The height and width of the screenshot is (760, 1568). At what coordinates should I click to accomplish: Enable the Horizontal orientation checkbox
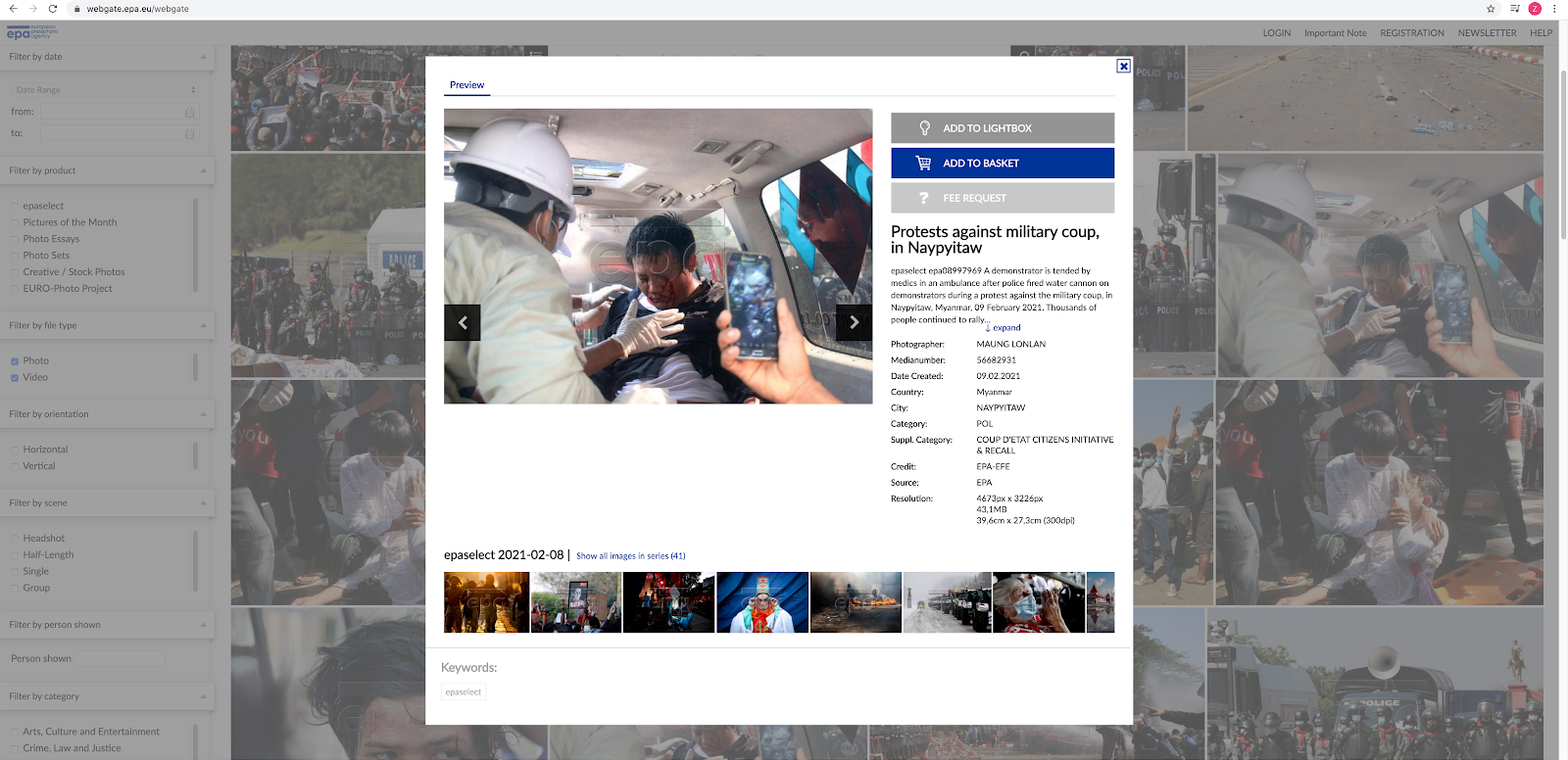click(x=15, y=451)
